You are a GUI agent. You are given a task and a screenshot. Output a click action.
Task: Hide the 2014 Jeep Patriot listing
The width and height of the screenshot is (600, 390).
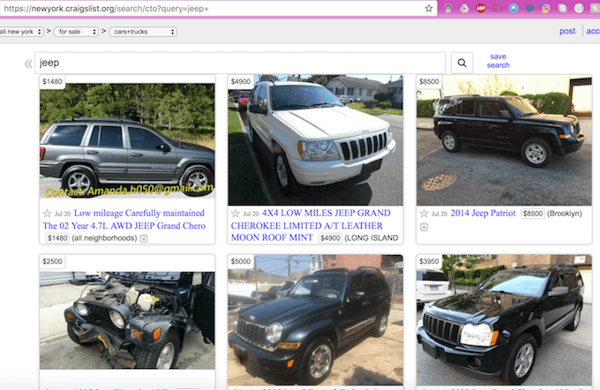424,227
